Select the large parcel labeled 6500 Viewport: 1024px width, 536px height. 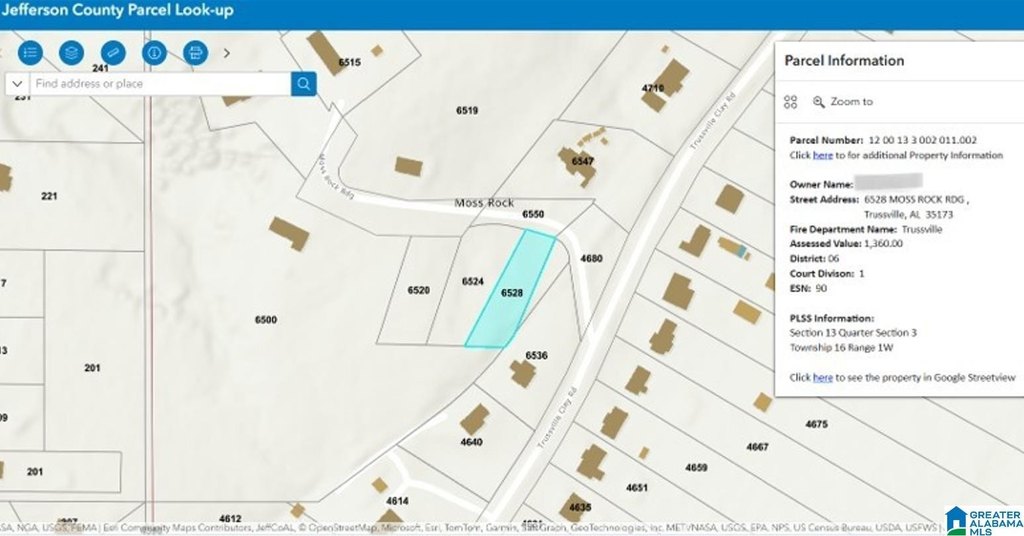point(266,319)
